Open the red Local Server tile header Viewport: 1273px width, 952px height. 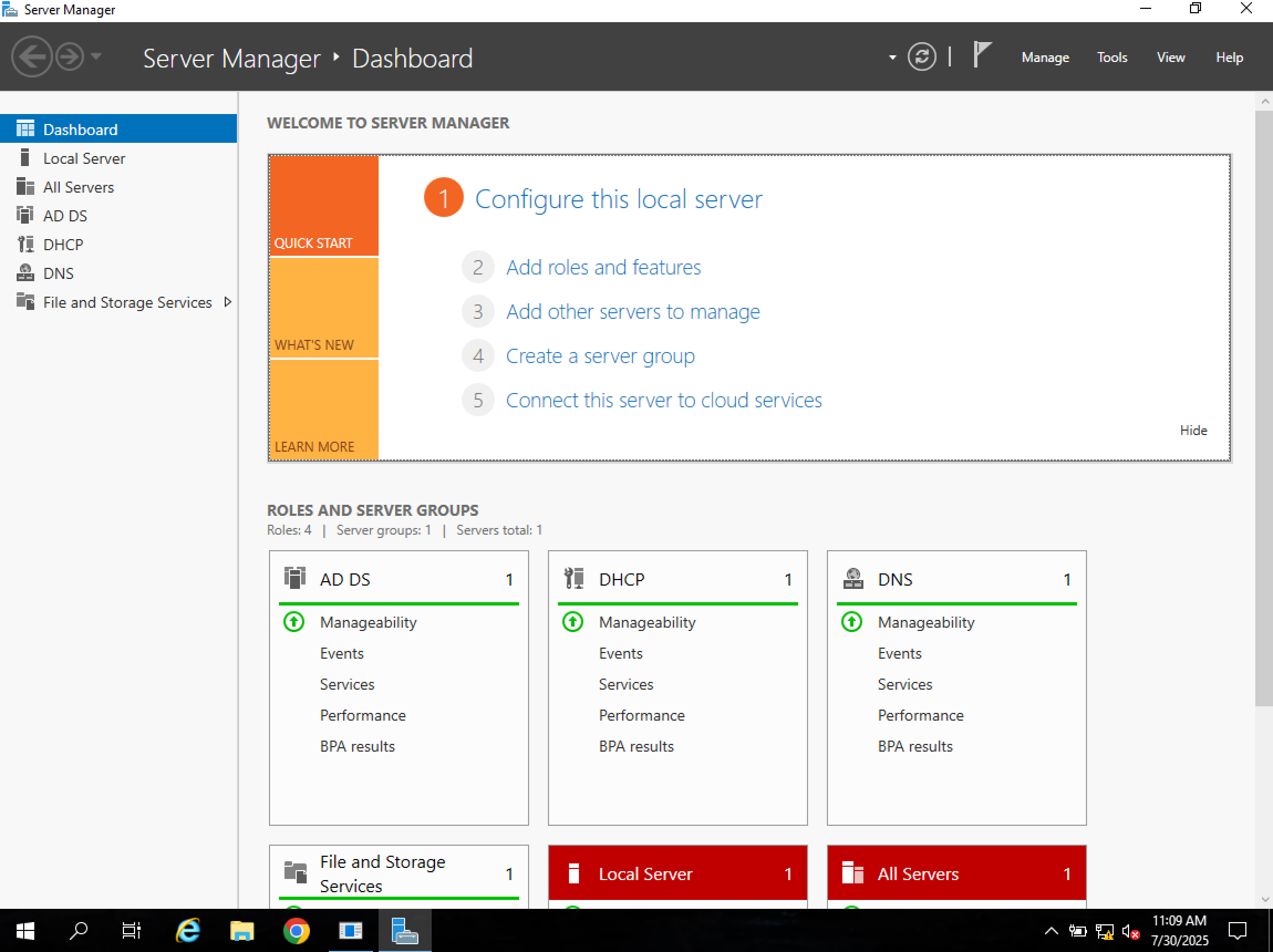pos(677,873)
